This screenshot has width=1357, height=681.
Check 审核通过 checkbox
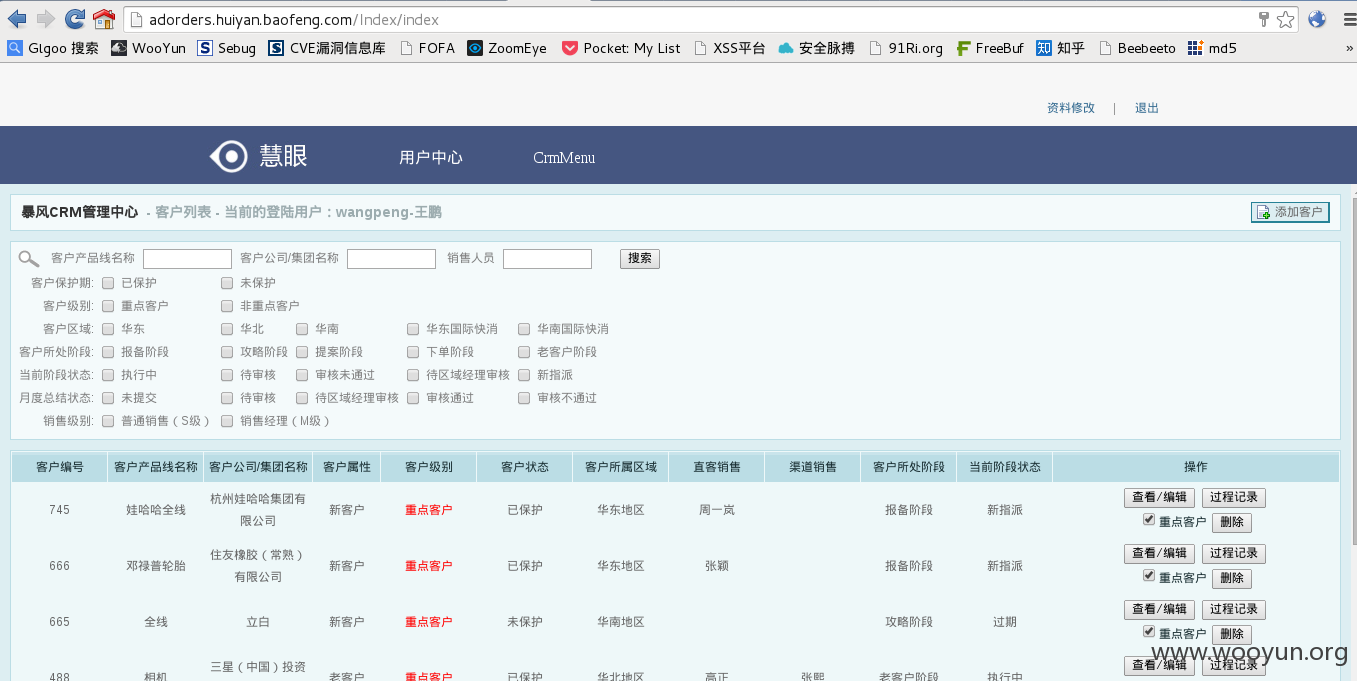[413, 398]
